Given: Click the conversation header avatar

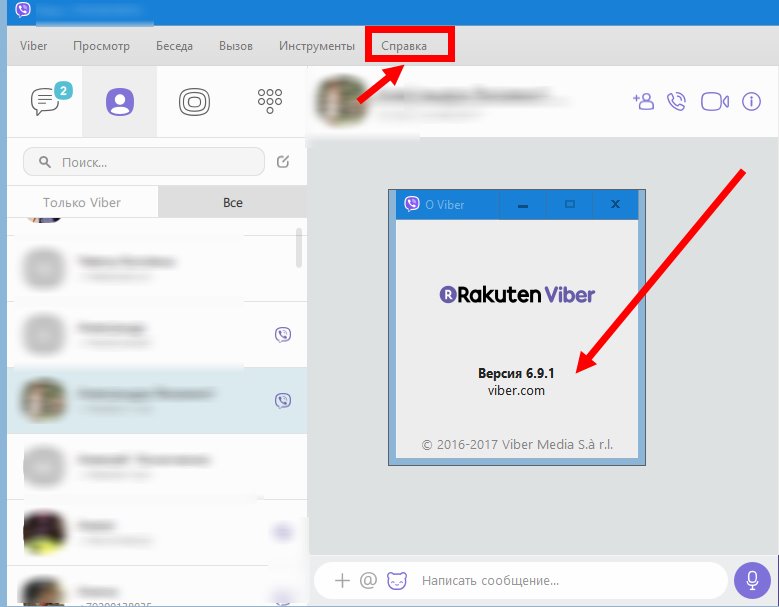Looking at the screenshot, I should 341,101.
